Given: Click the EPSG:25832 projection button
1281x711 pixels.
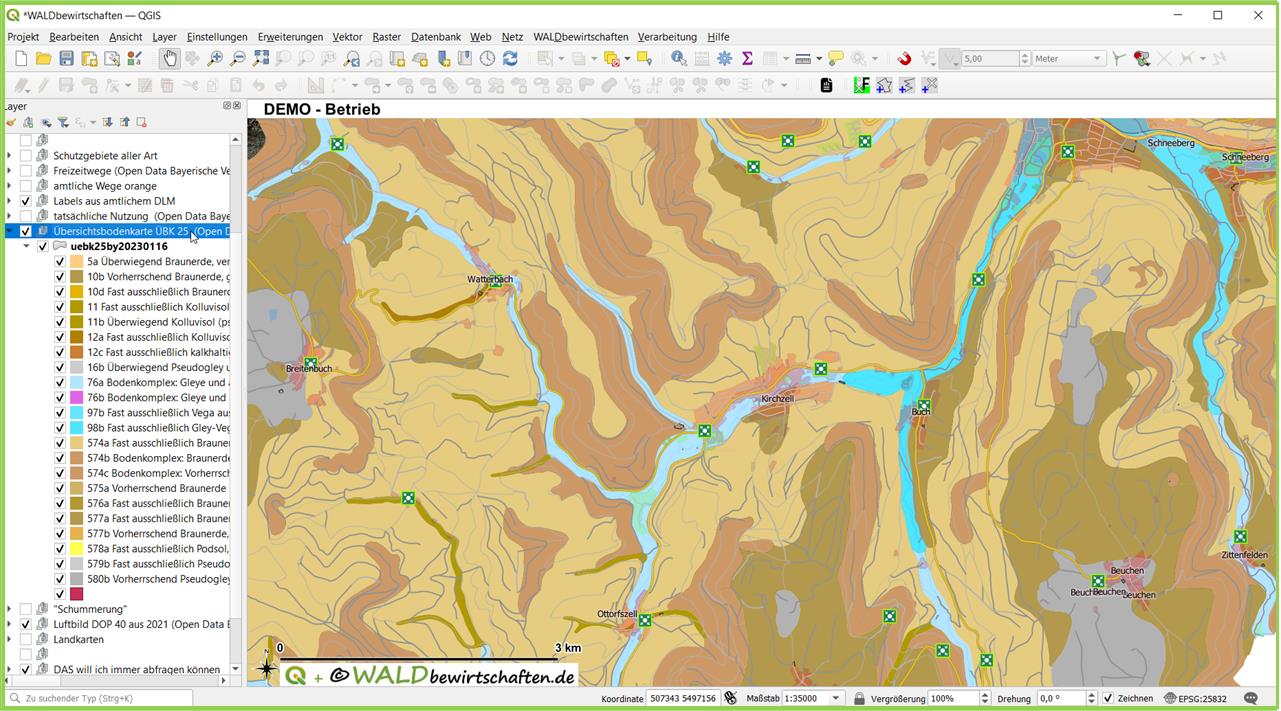Looking at the screenshot, I should click(1198, 698).
